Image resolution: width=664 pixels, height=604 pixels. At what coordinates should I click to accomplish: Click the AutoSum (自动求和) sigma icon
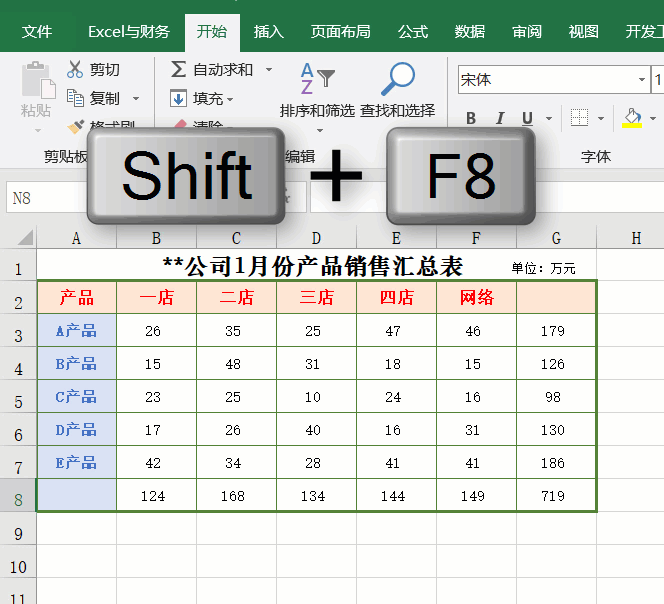click(x=179, y=70)
